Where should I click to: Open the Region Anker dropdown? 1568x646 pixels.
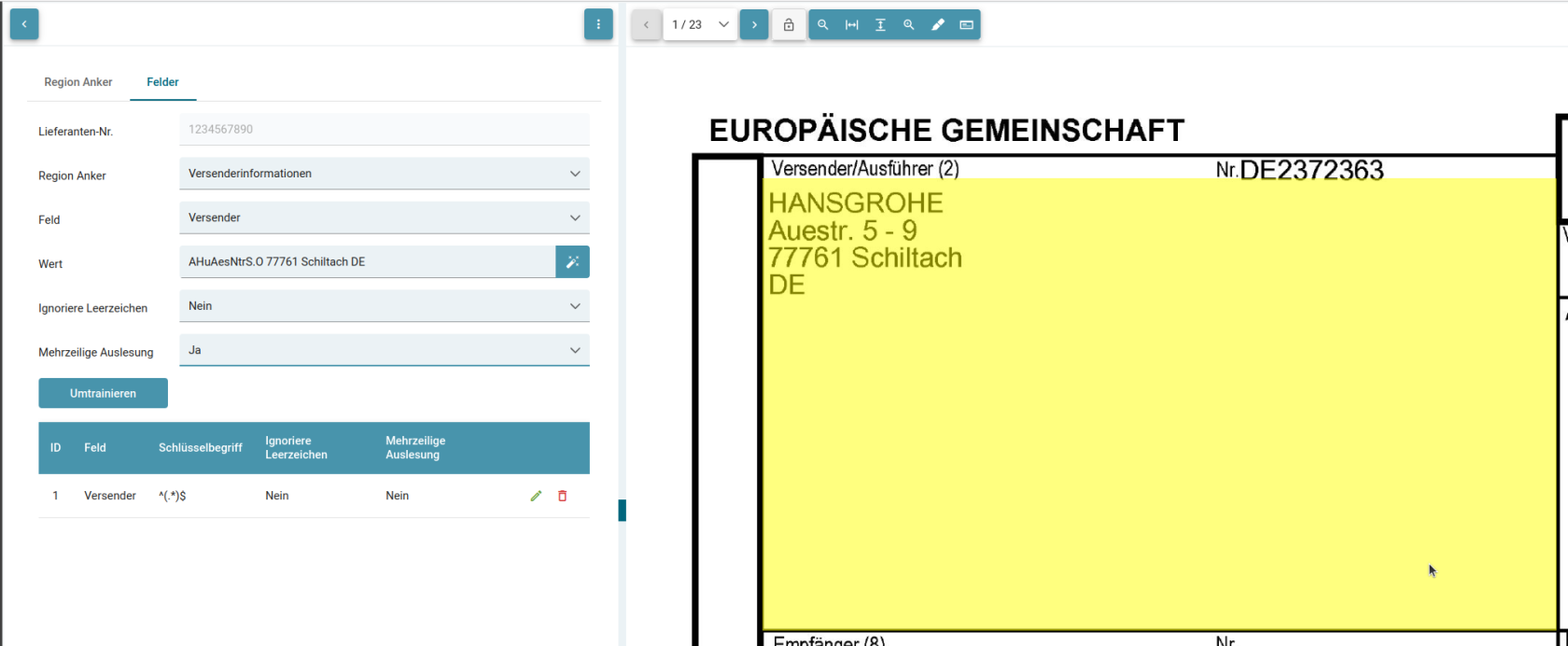(384, 174)
